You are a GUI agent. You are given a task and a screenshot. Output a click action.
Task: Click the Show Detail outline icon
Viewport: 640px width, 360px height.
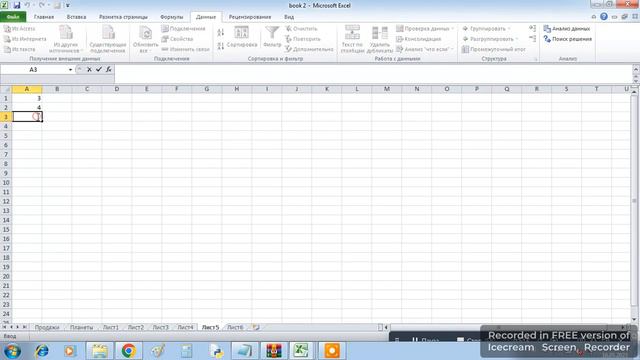[532, 28]
